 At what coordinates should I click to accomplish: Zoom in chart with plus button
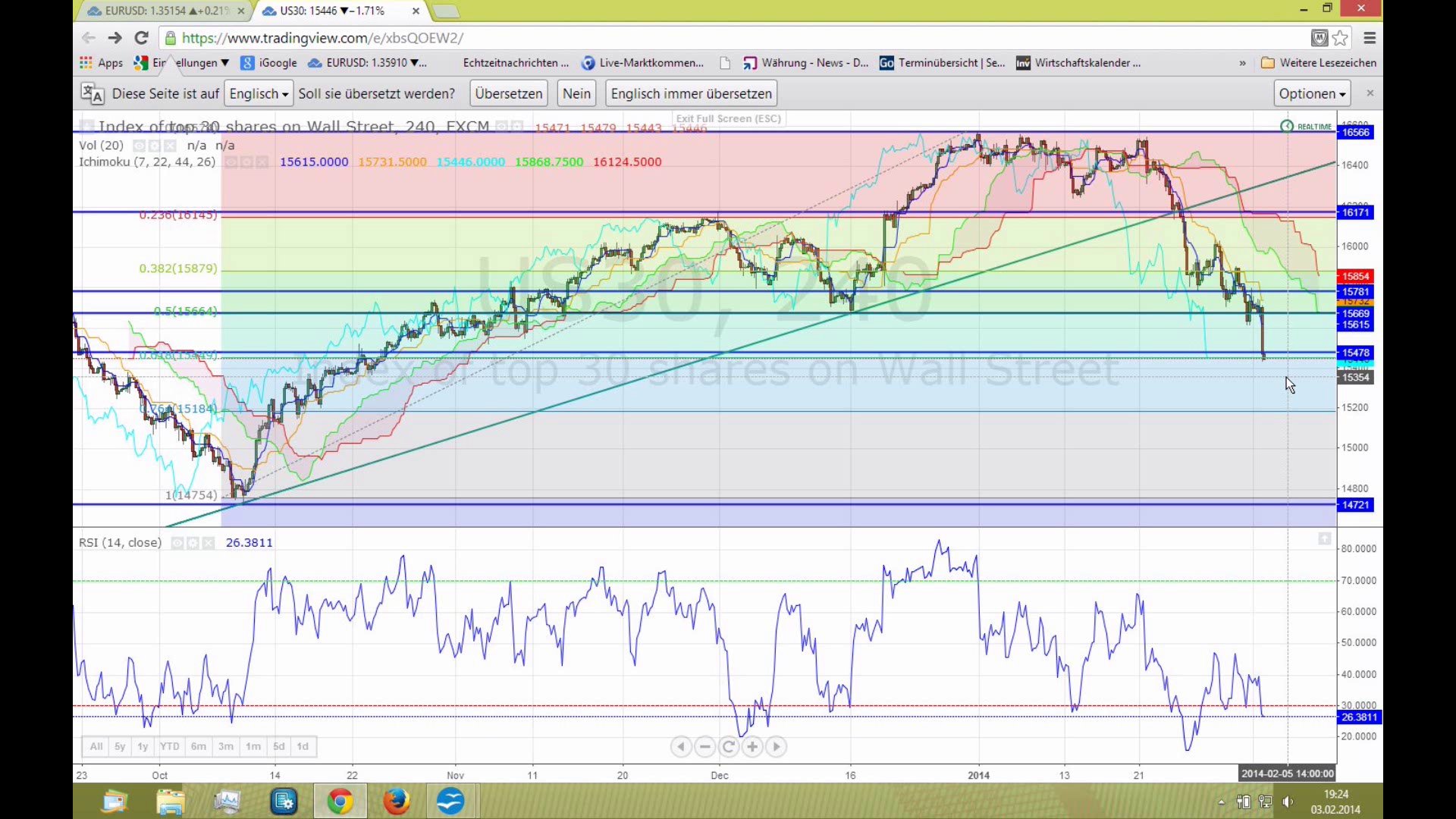752,747
